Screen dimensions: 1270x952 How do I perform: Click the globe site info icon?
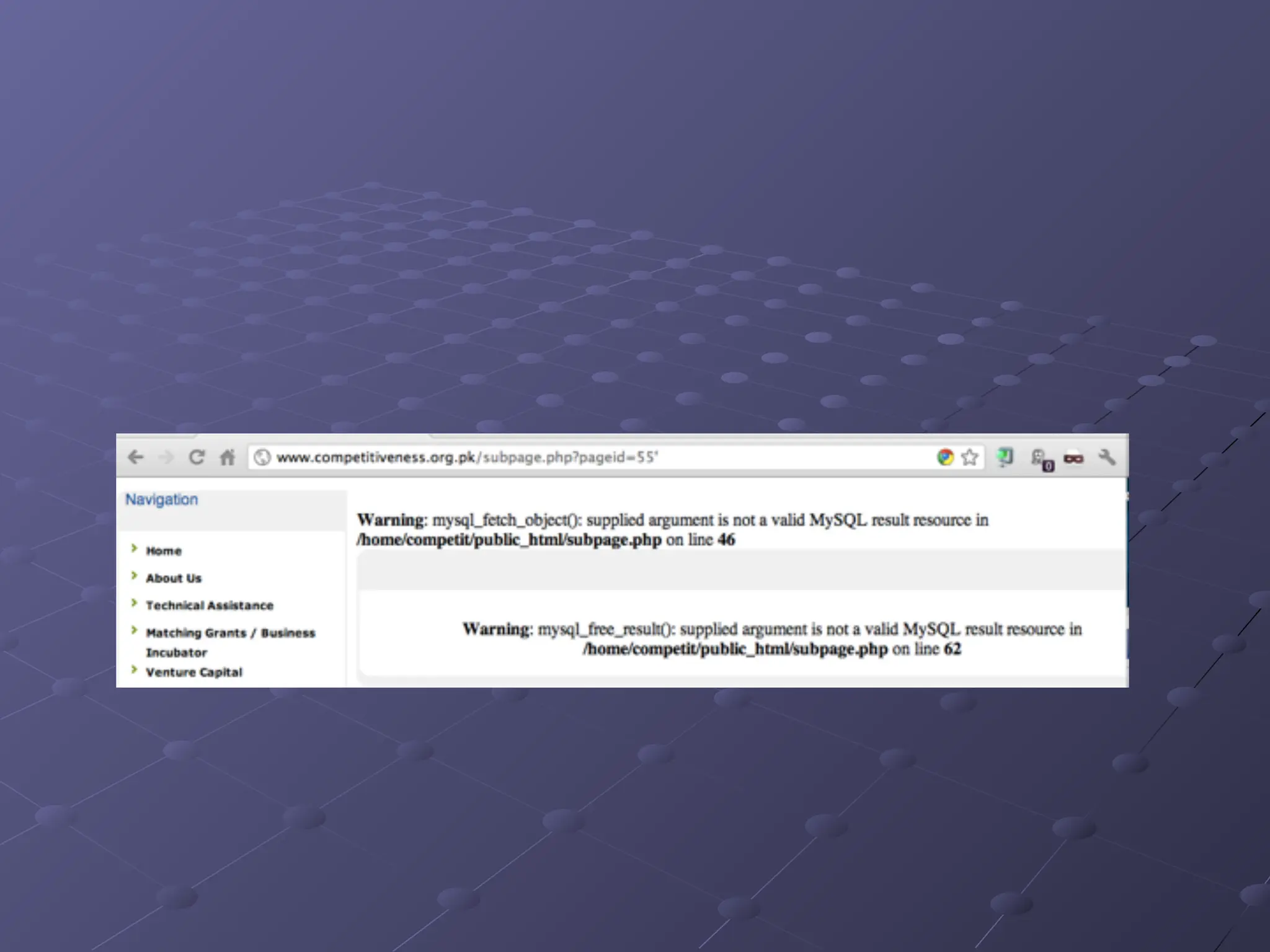(262, 457)
